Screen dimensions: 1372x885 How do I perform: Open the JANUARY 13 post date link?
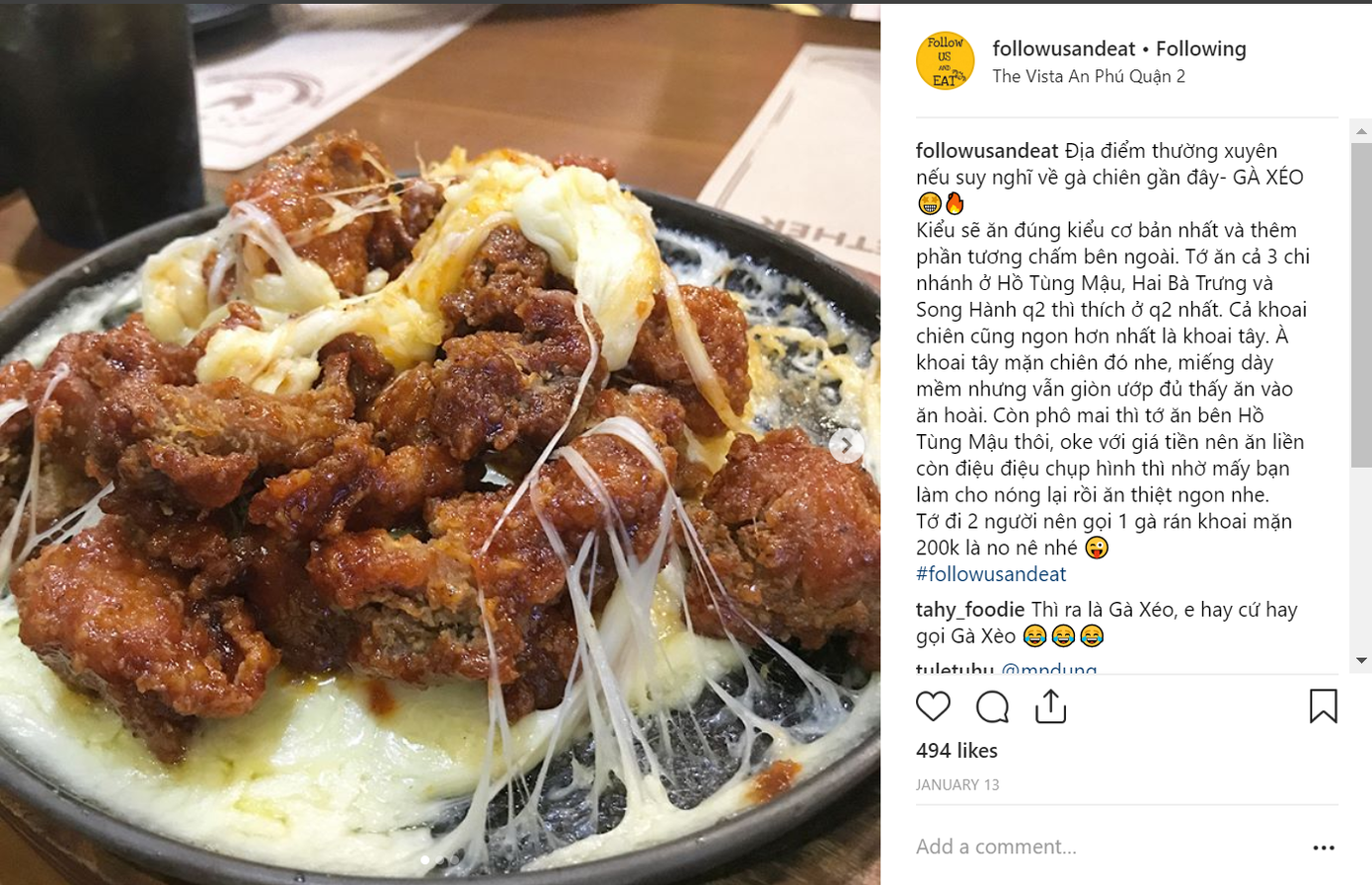pos(957,785)
